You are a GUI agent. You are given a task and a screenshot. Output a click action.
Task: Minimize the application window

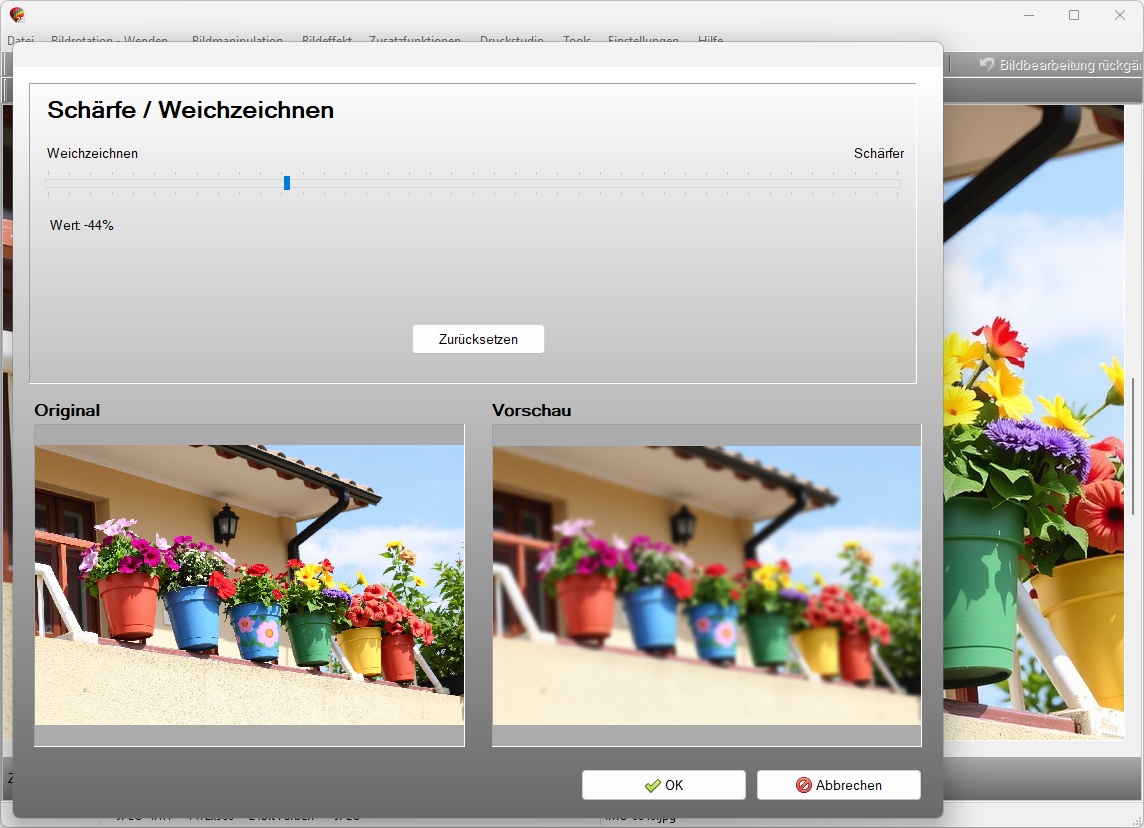[x=1028, y=15]
